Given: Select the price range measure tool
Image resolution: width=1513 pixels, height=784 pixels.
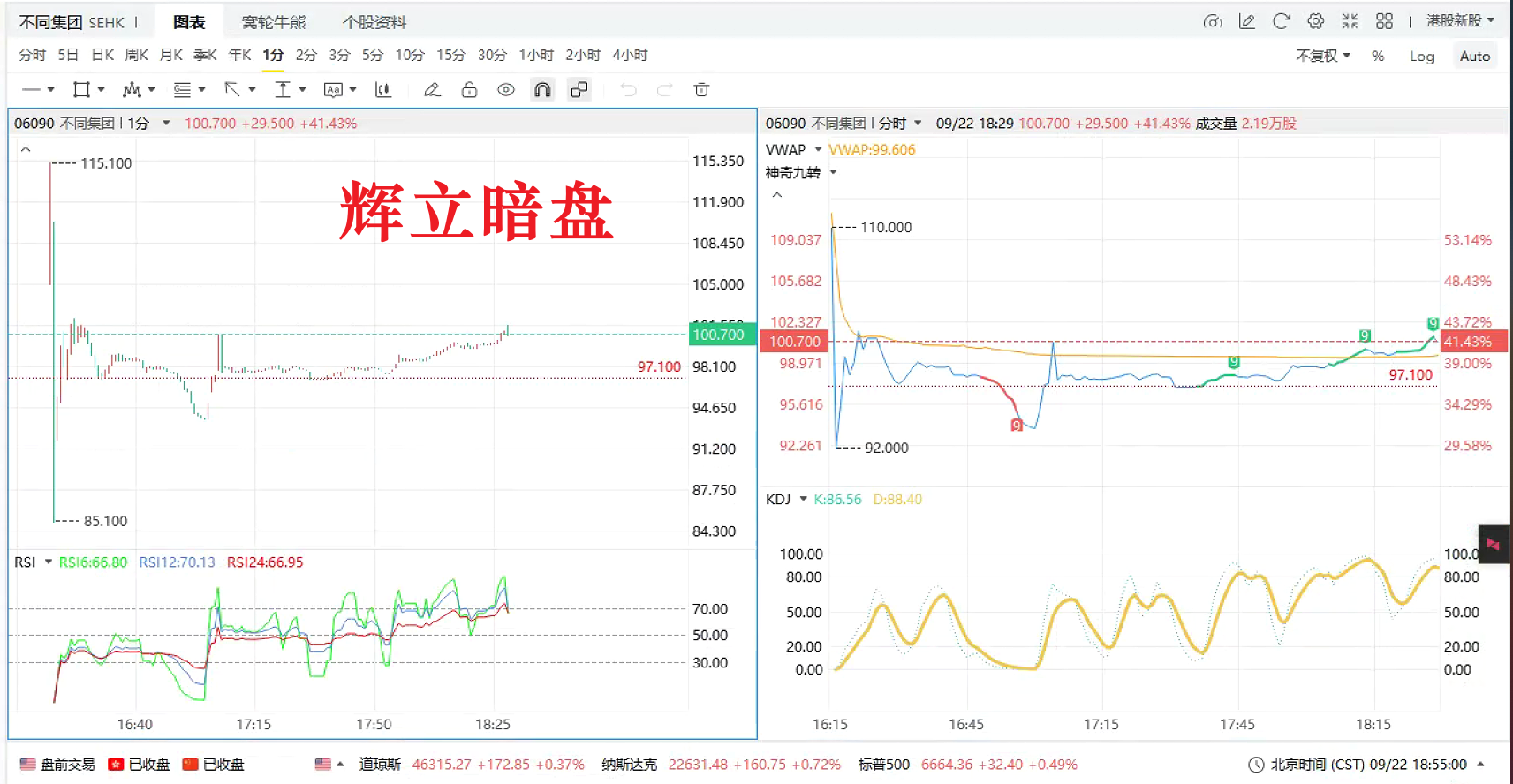Looking at the screenshot, I should click(x=283, y=90).
